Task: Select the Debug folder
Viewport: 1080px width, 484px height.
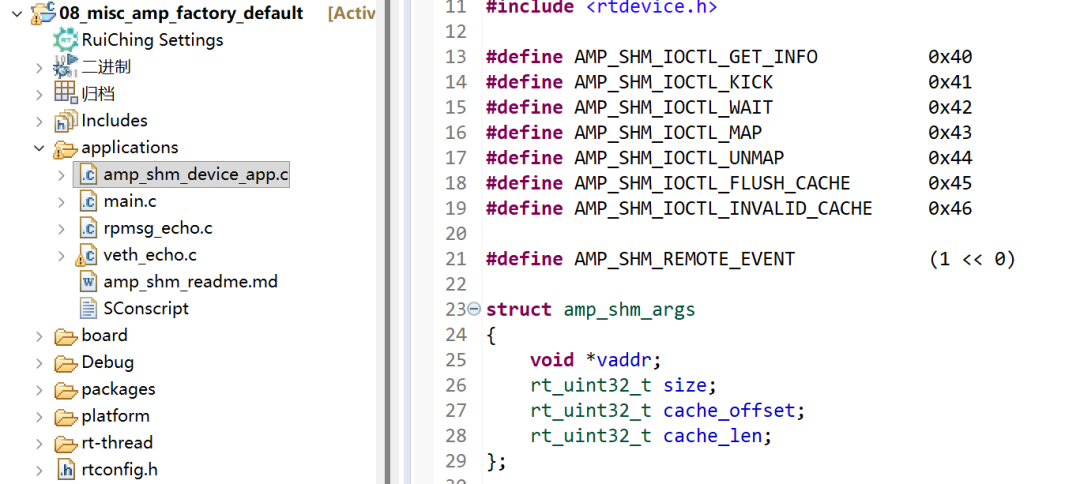Action: (107, 362)
